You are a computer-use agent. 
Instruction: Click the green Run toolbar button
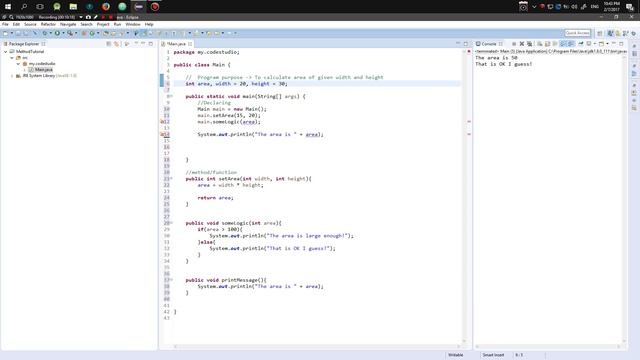[x=57, y=33]
